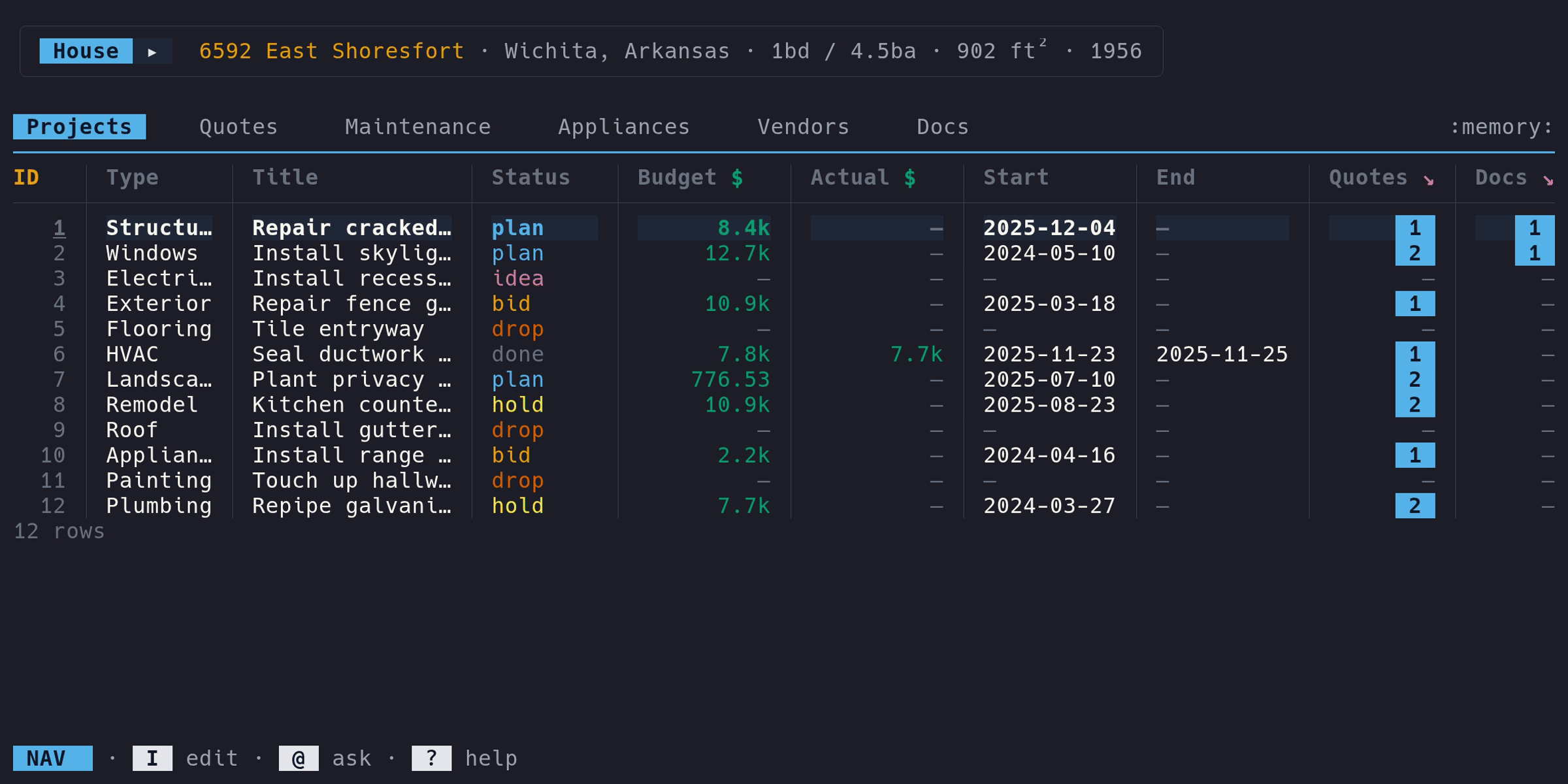The image size is (1568, 784).
Task: Click the 12 rows counter text
Action: click(59, 531)
